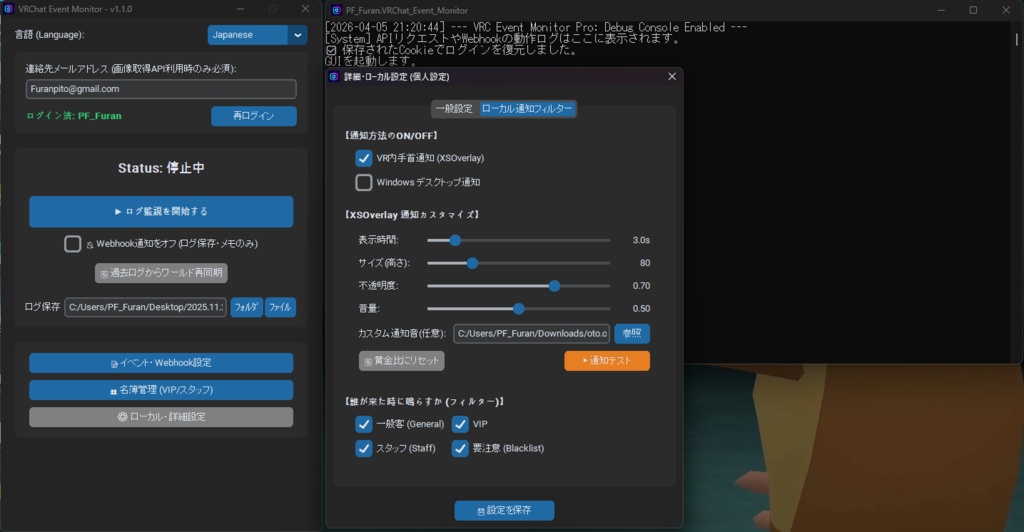The height and width of the screenshot is (532, 1024).
Task: Minimize the VRChat Event Monitor window
Action: (x=240, y=9)
